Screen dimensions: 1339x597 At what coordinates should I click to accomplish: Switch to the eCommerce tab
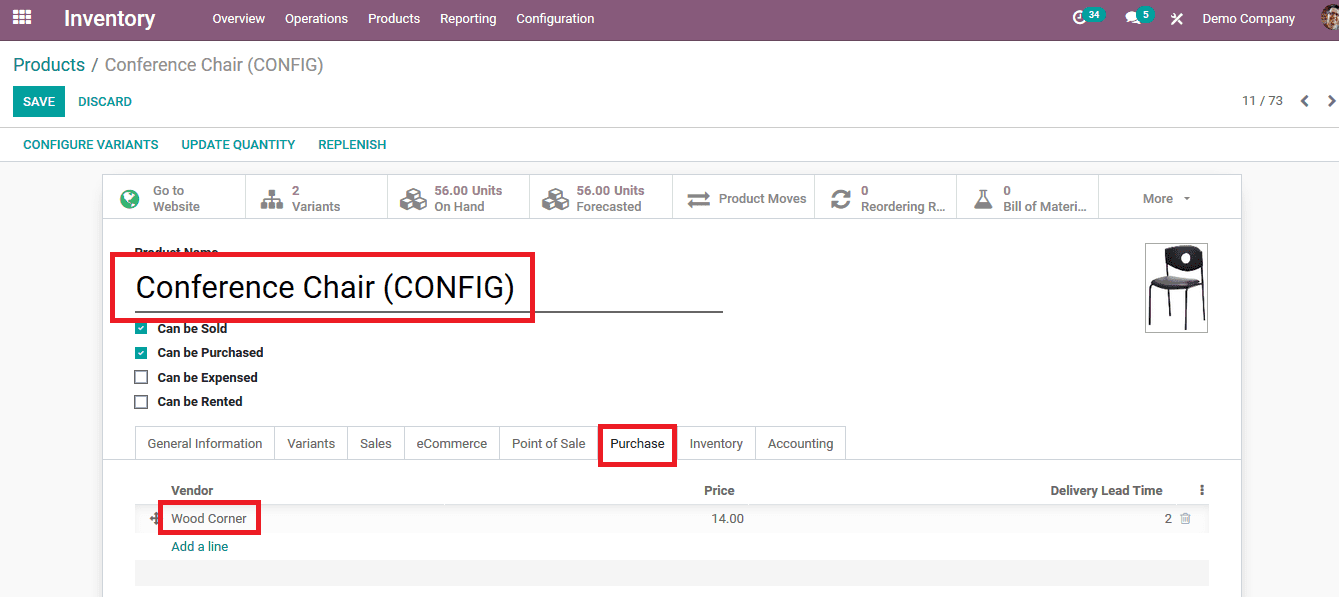[x=452, y=443]
